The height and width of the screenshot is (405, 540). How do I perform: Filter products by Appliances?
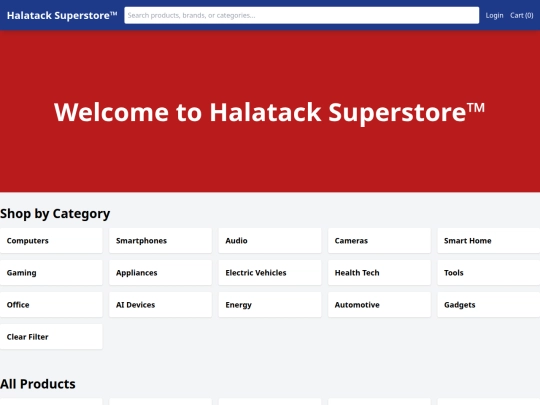point(160,272)
